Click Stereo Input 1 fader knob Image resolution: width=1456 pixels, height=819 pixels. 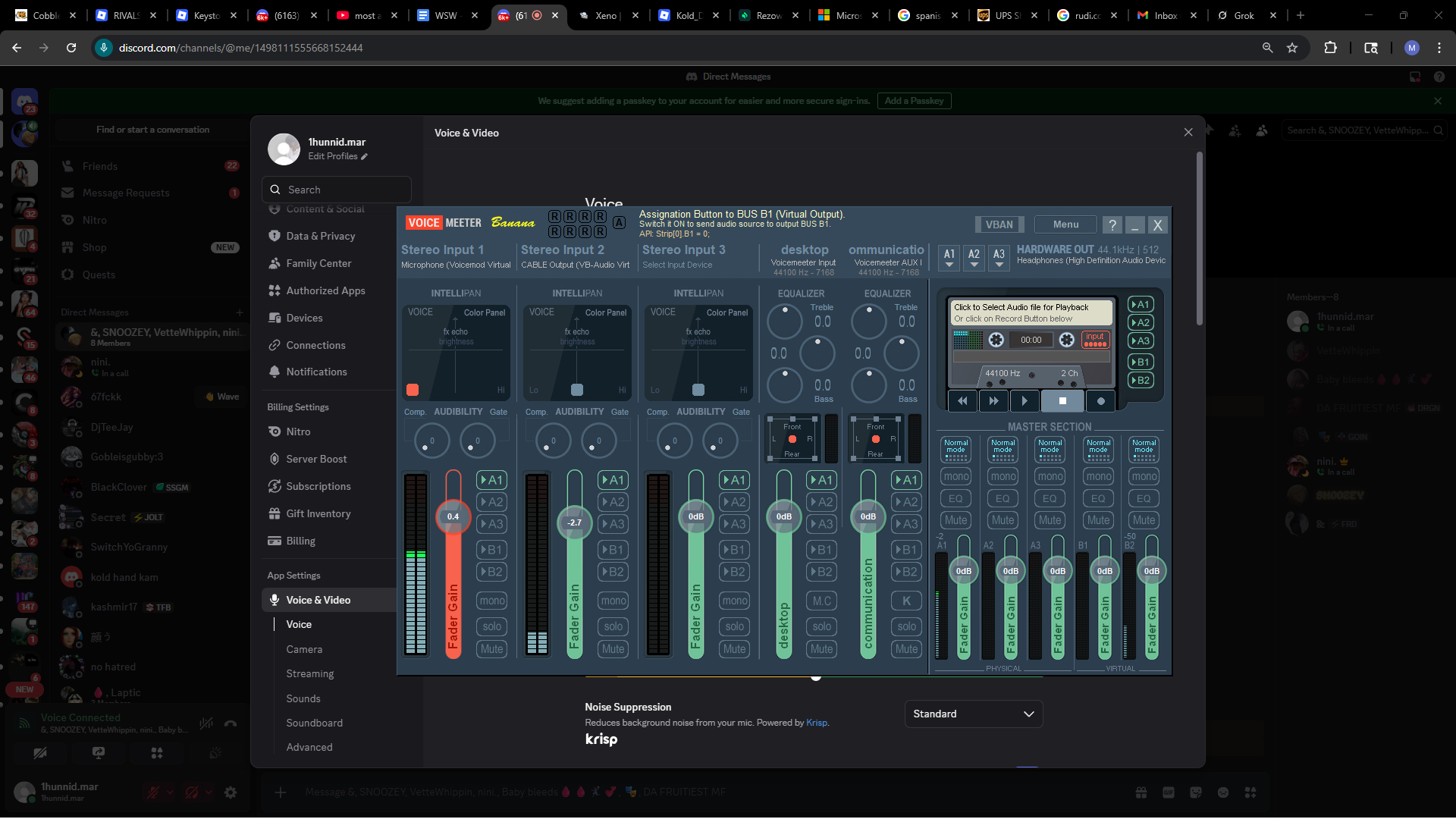click(453, 516)
